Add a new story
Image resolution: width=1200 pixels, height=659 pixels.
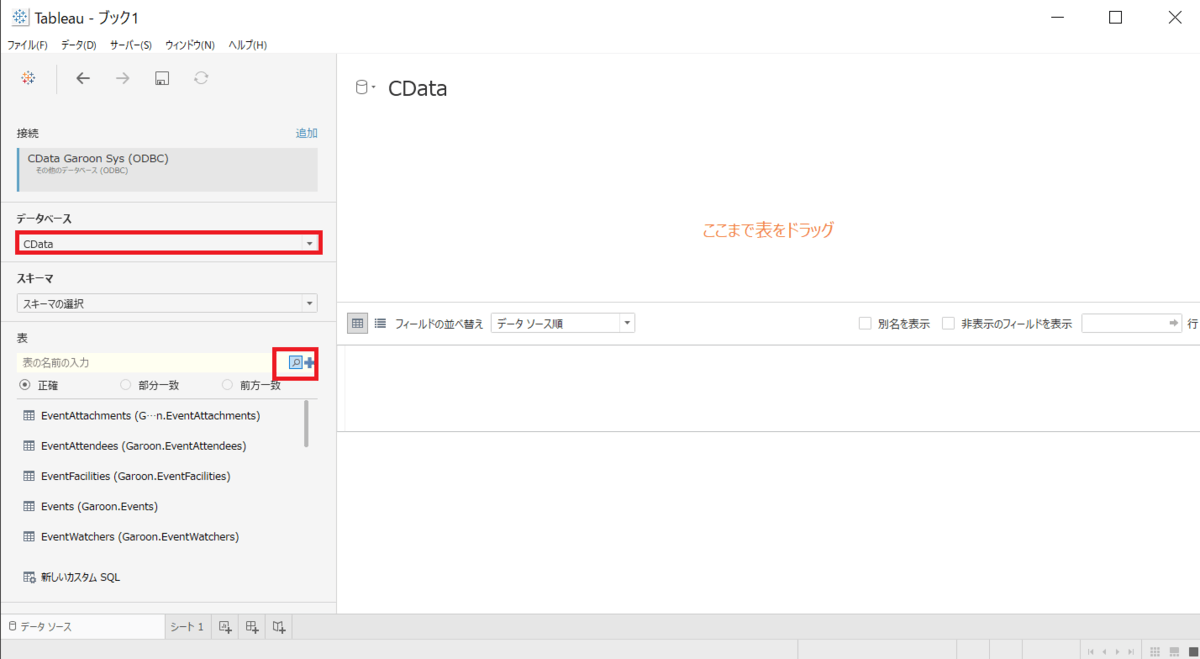(279, 627)
